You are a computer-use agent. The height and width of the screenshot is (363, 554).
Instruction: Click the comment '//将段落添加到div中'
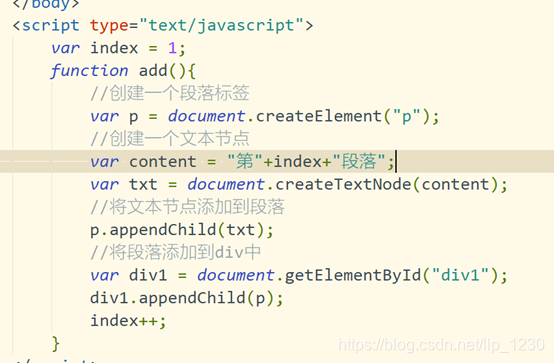click(176, 252)
